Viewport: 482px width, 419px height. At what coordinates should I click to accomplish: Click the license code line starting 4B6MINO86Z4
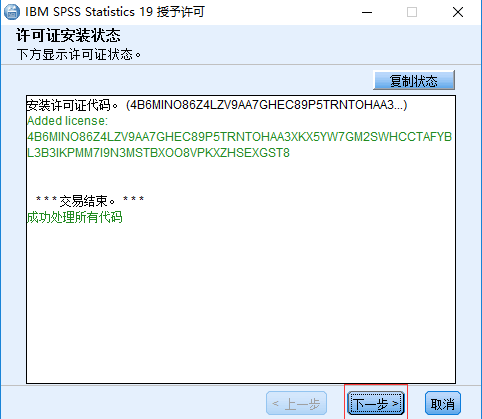(239, 137)
